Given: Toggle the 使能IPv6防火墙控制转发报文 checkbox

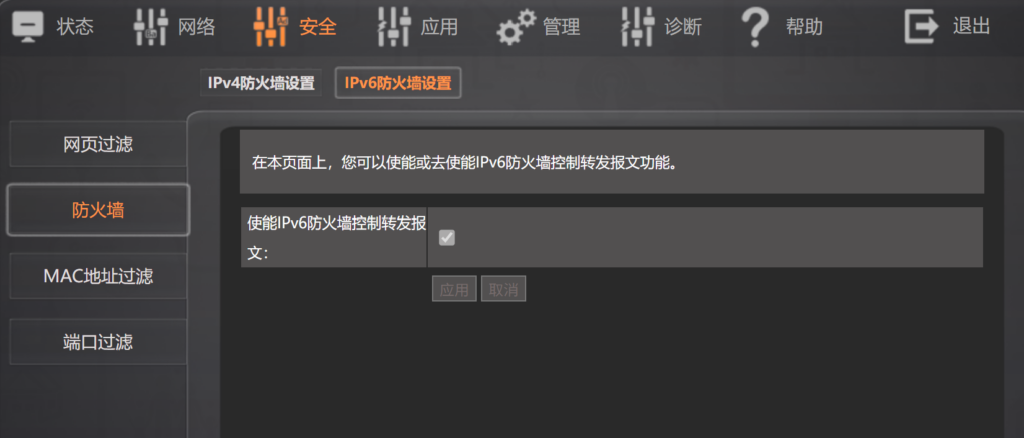Looking at the screenshot, I should tap(447, 238).
